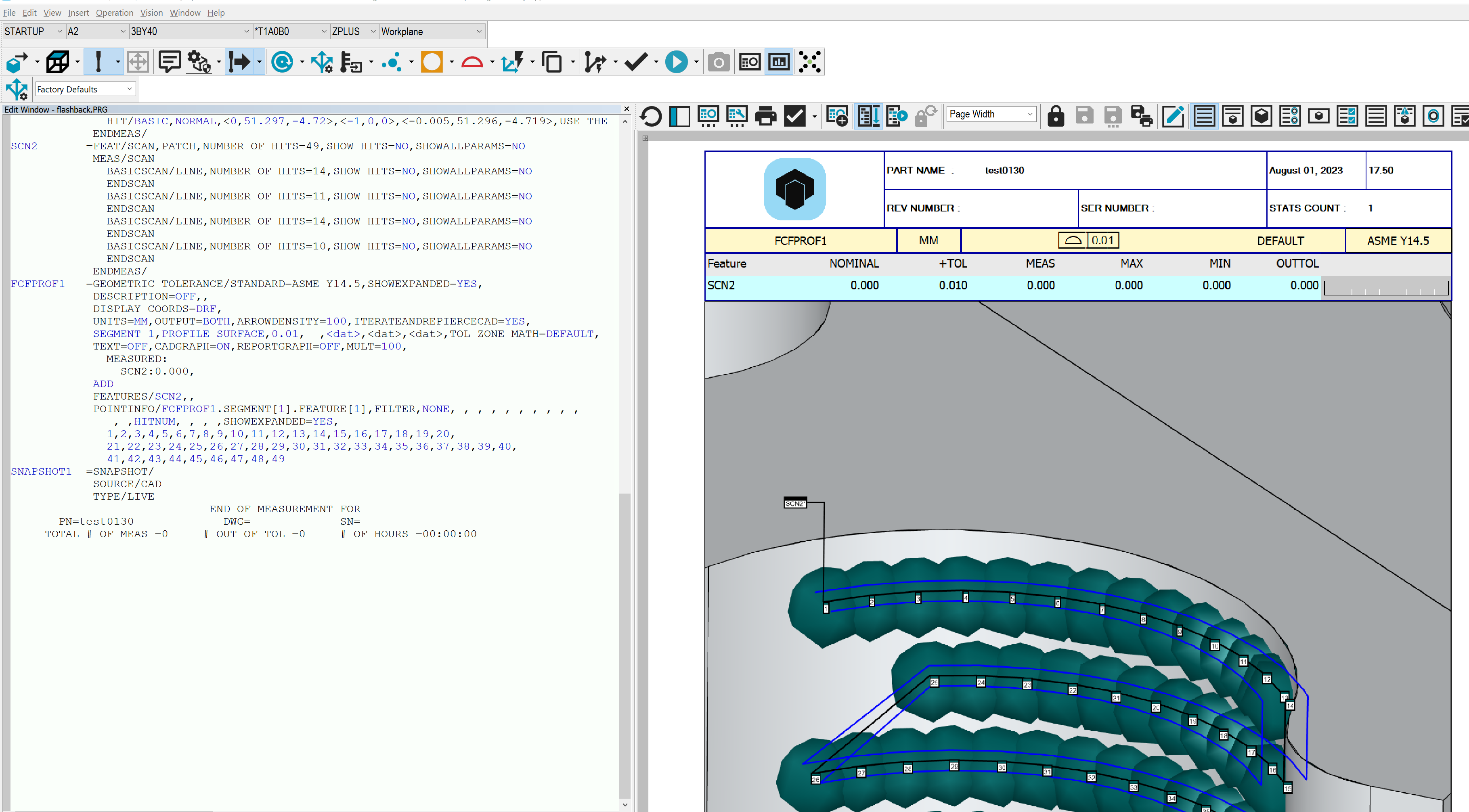Open the Workplane dropdown

pos(432,31)
